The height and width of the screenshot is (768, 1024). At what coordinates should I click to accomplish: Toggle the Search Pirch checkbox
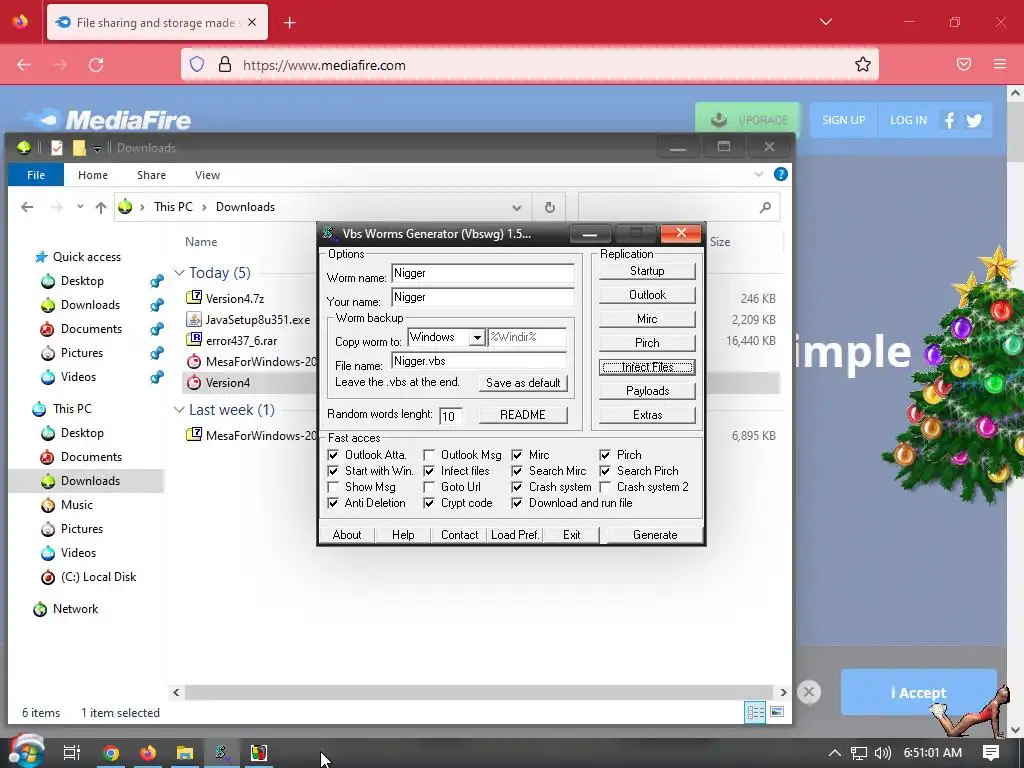(605, 471)
